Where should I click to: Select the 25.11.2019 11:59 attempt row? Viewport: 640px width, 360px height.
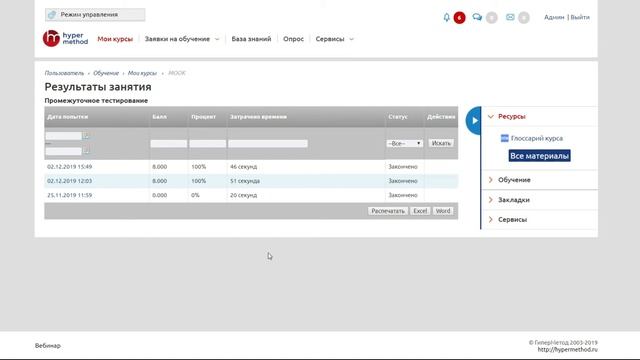(x=251, y=195)
